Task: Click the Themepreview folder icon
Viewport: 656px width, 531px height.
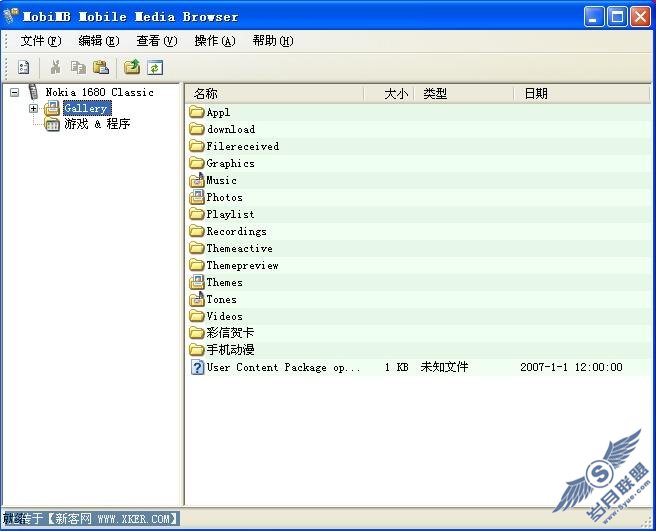Action: point(197,265)
